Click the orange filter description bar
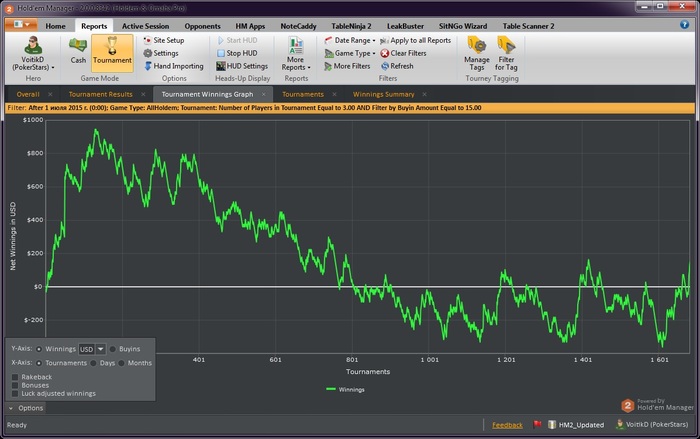The height and width of the screenshot is (439, 700). [350, 108]
